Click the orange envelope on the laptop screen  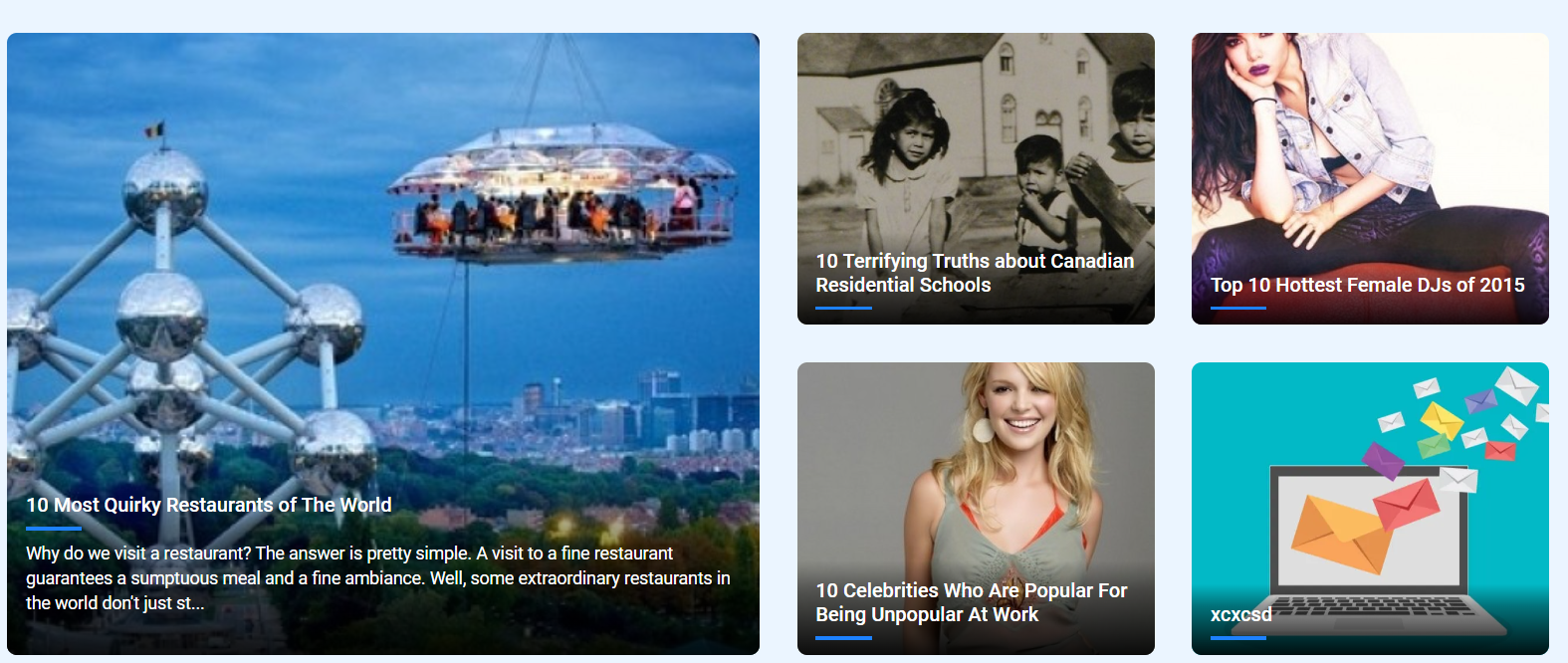1341,534
